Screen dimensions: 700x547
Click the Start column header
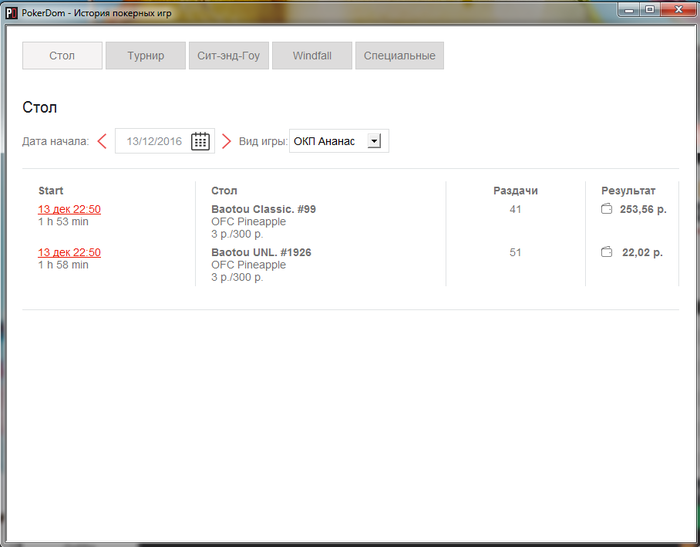click(50, 191)
